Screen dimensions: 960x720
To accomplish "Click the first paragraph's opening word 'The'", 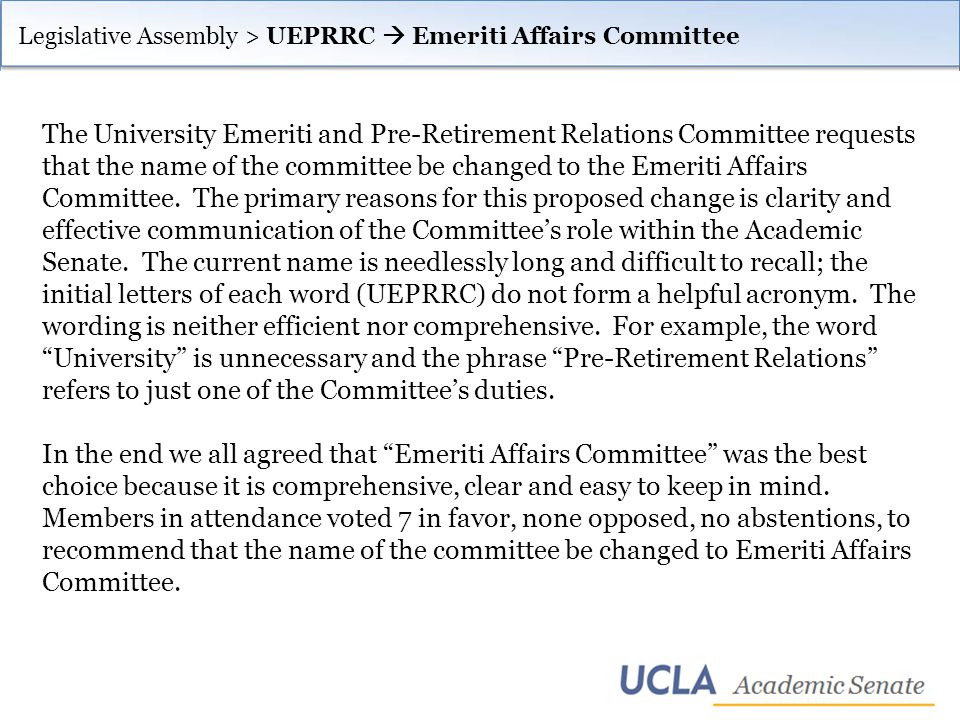I will [64, 134].
